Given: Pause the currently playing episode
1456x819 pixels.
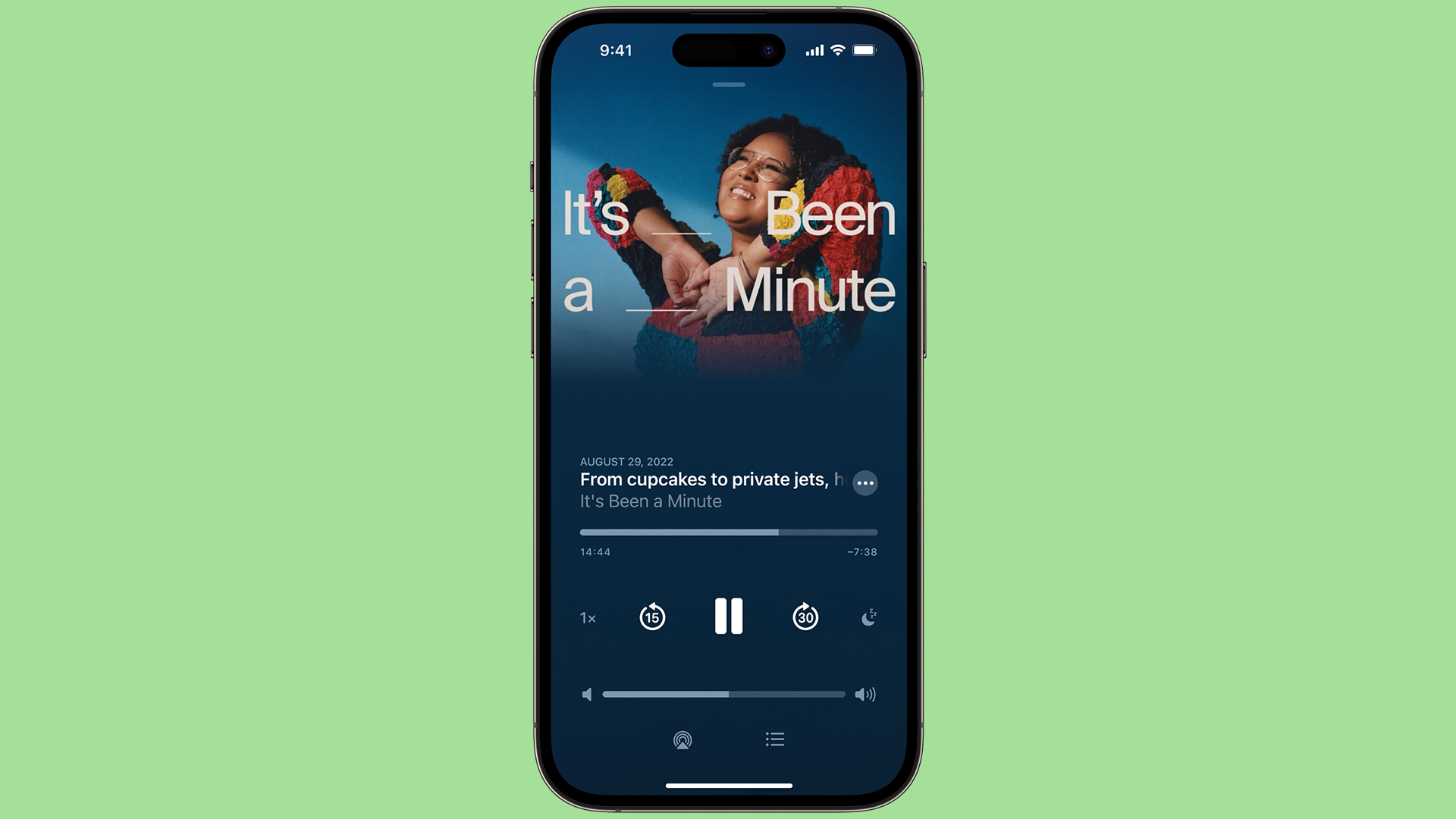Looking at the screenshot, I should click(x=727, y=617).
